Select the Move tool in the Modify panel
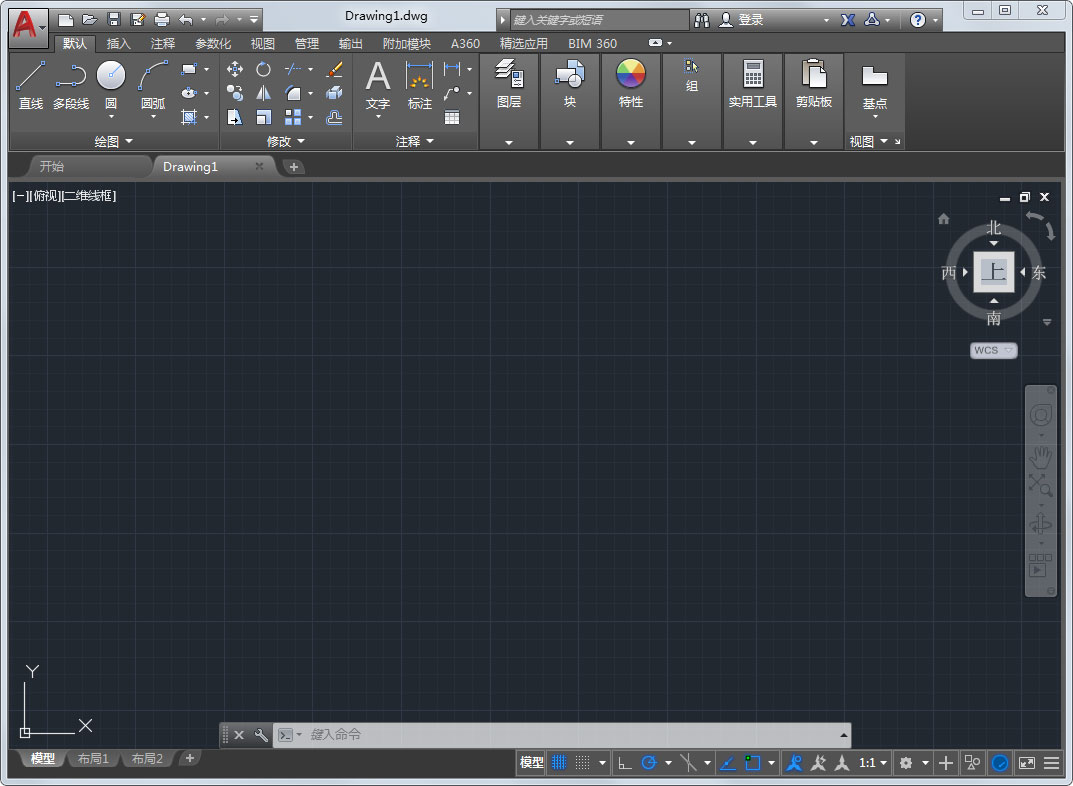Screen dimensions: 1073x786 click(x=235, y=69)
